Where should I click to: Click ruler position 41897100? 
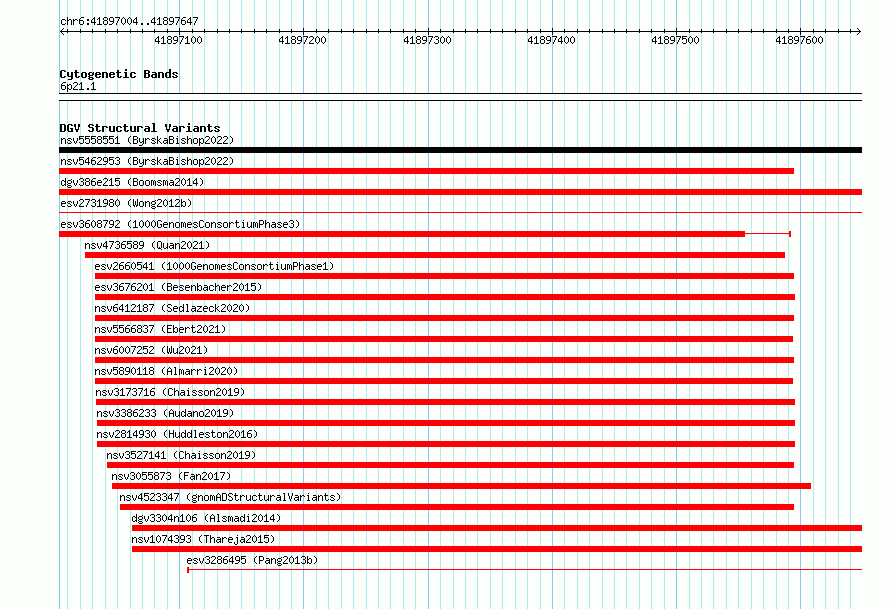point(178,40)
